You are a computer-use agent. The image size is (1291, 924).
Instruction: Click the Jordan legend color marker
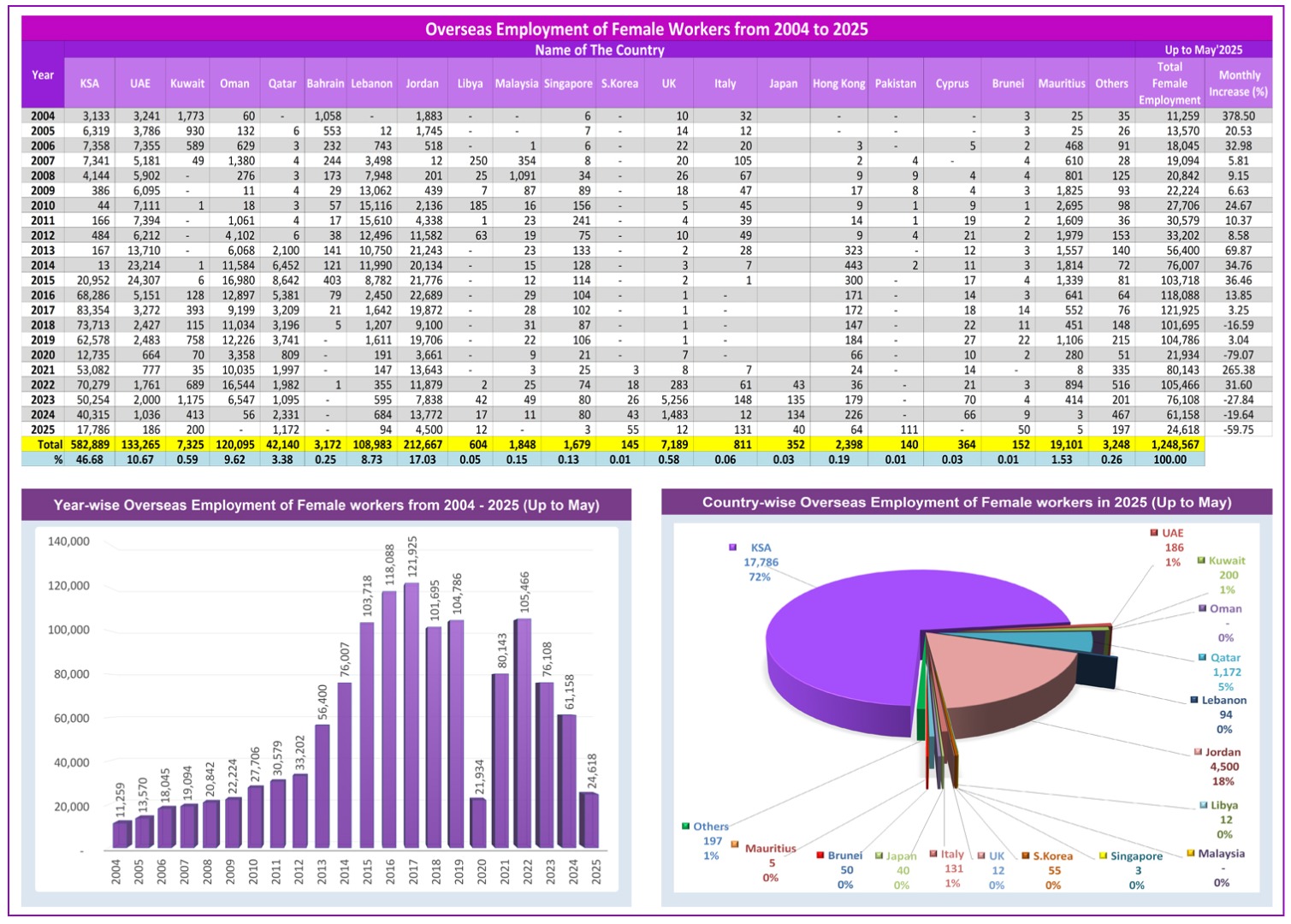click(1198, 752)
